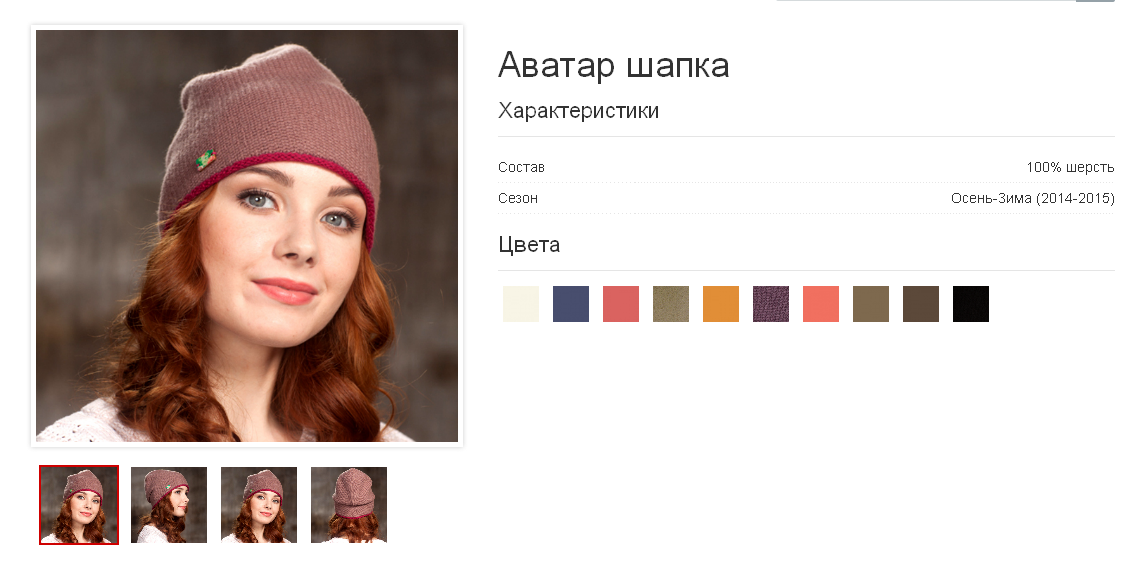The image size is (1129, 561).
Task: Pick the dusty rose-red color swatch
Action: point(621,304)
